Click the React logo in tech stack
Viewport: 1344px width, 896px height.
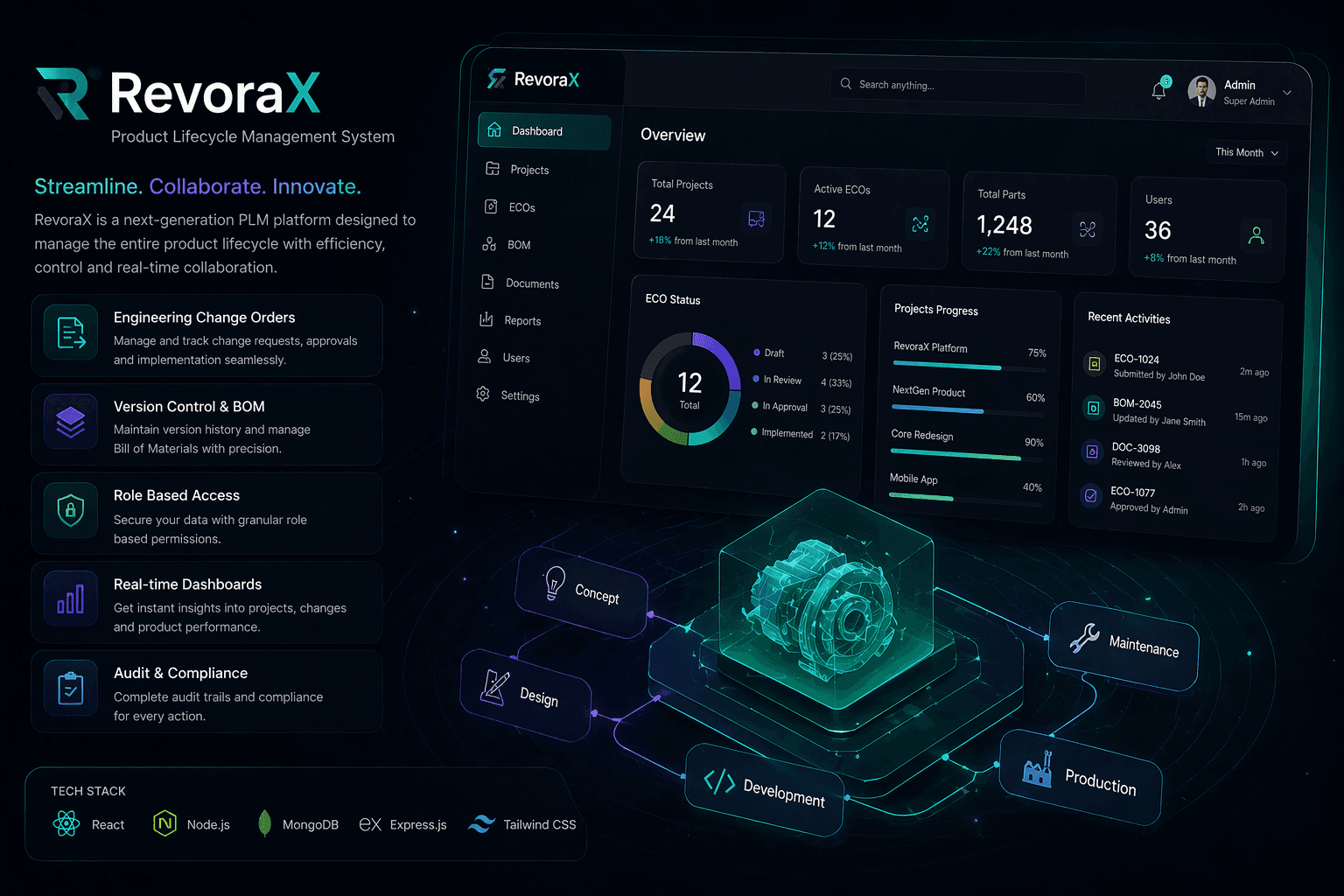[66, 823]
